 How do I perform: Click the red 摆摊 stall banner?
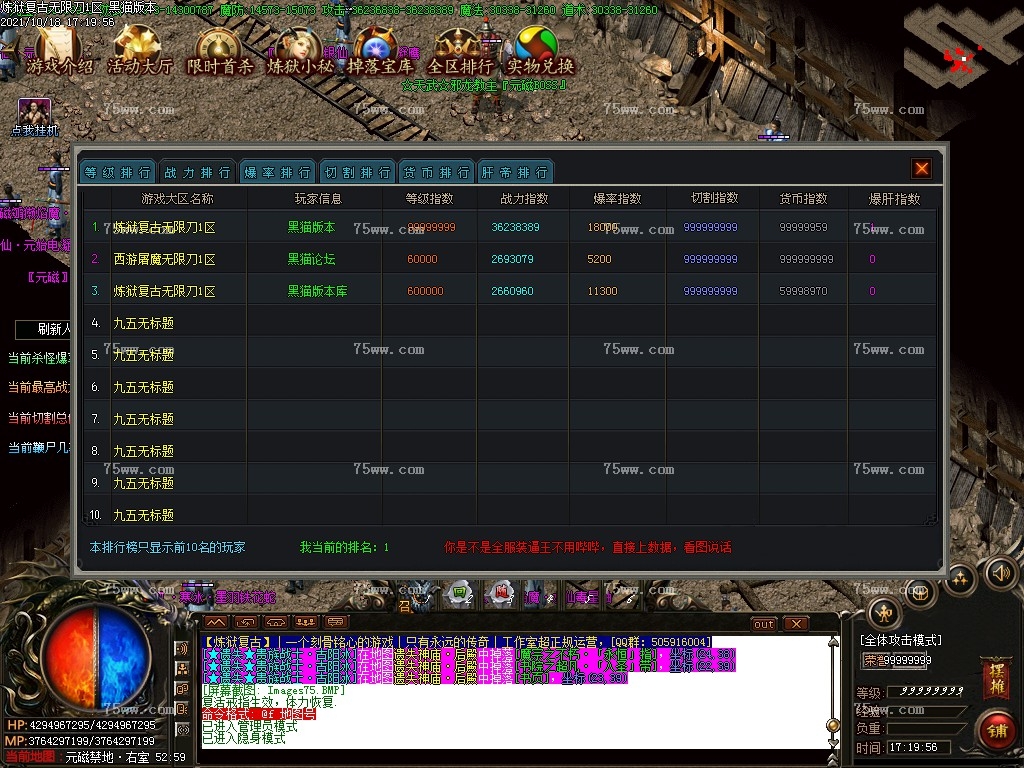(997, 679)
